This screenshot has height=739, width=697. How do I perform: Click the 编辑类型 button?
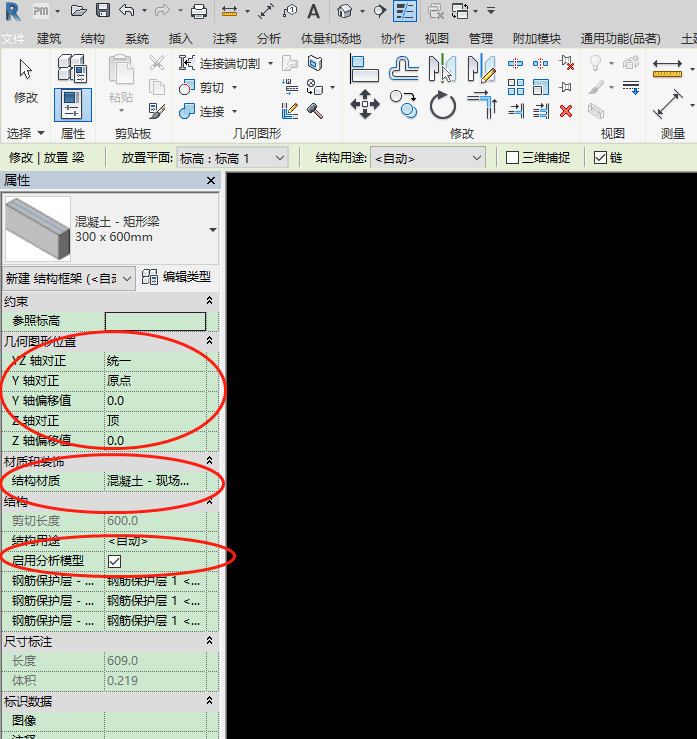[176, 277]
